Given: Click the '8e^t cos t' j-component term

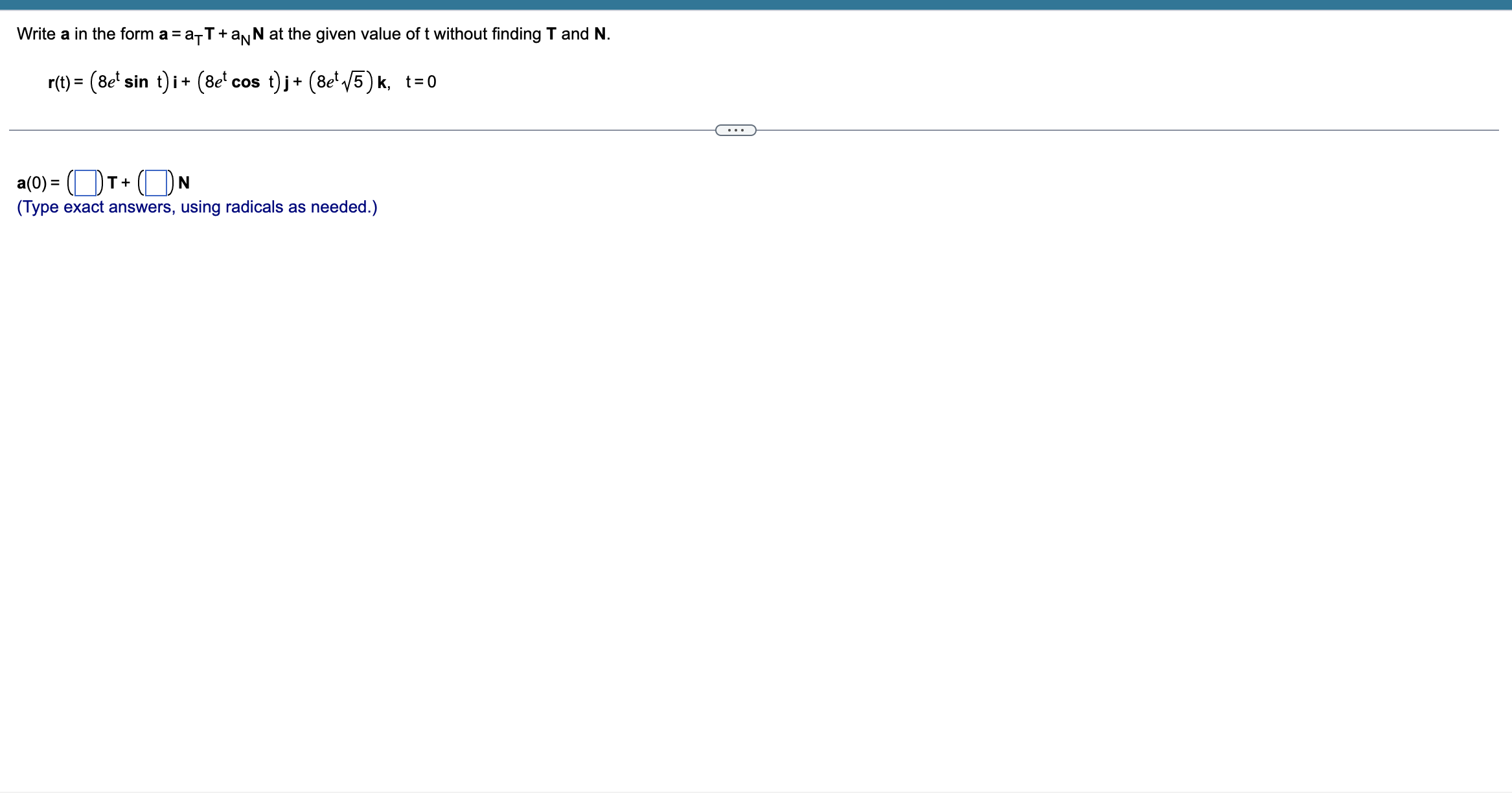Looking at the screenshot, I should [x=238, y=82].
